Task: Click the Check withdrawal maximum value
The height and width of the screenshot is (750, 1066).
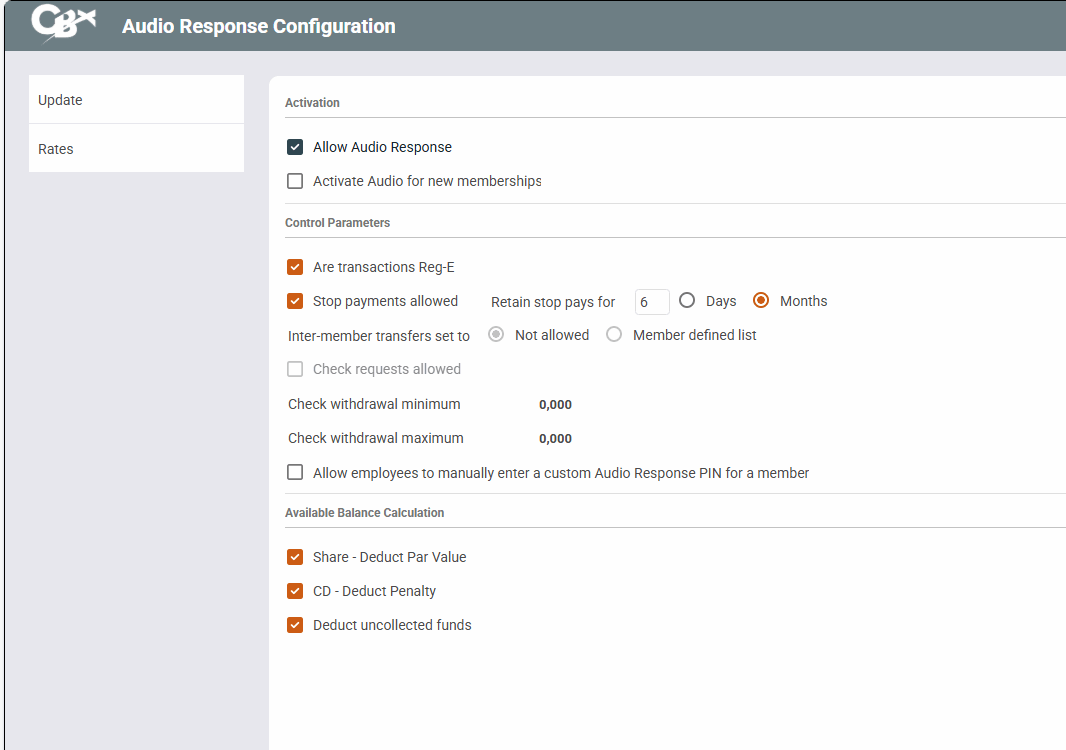Action: 555,439
